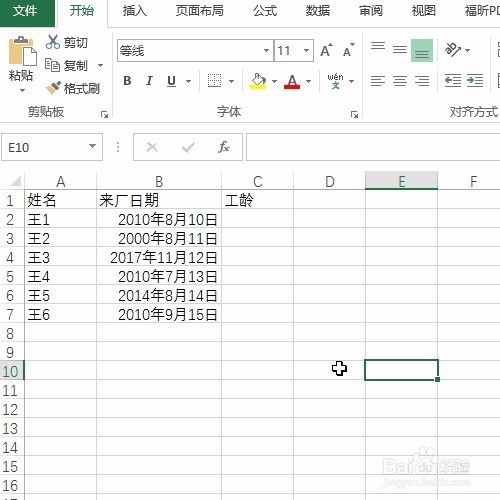Click inside the formula bar input

click(x=373, y=147)
